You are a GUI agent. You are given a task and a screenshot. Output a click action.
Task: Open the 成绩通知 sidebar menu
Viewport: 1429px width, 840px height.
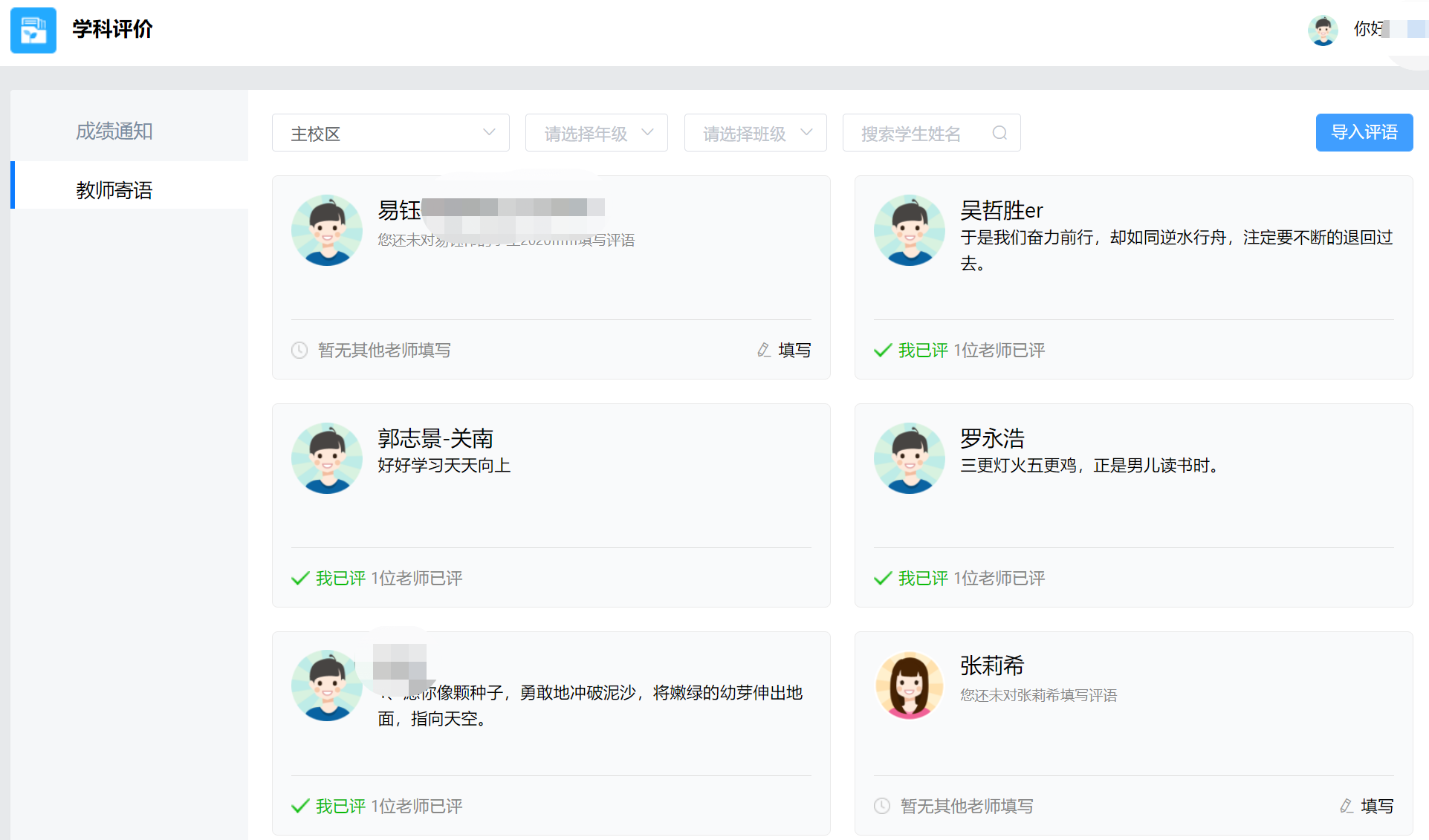pyautogui.click(x=114, y=131)
